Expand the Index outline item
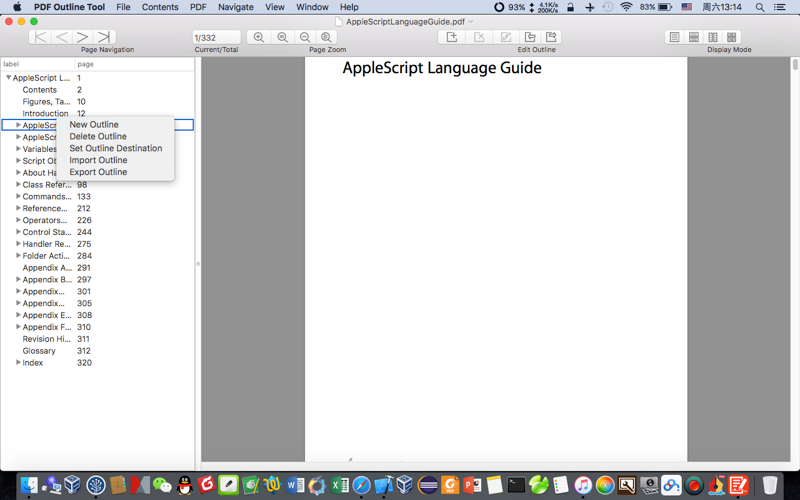The width and height of the screenshot is (800, 500). click(18, 362)
